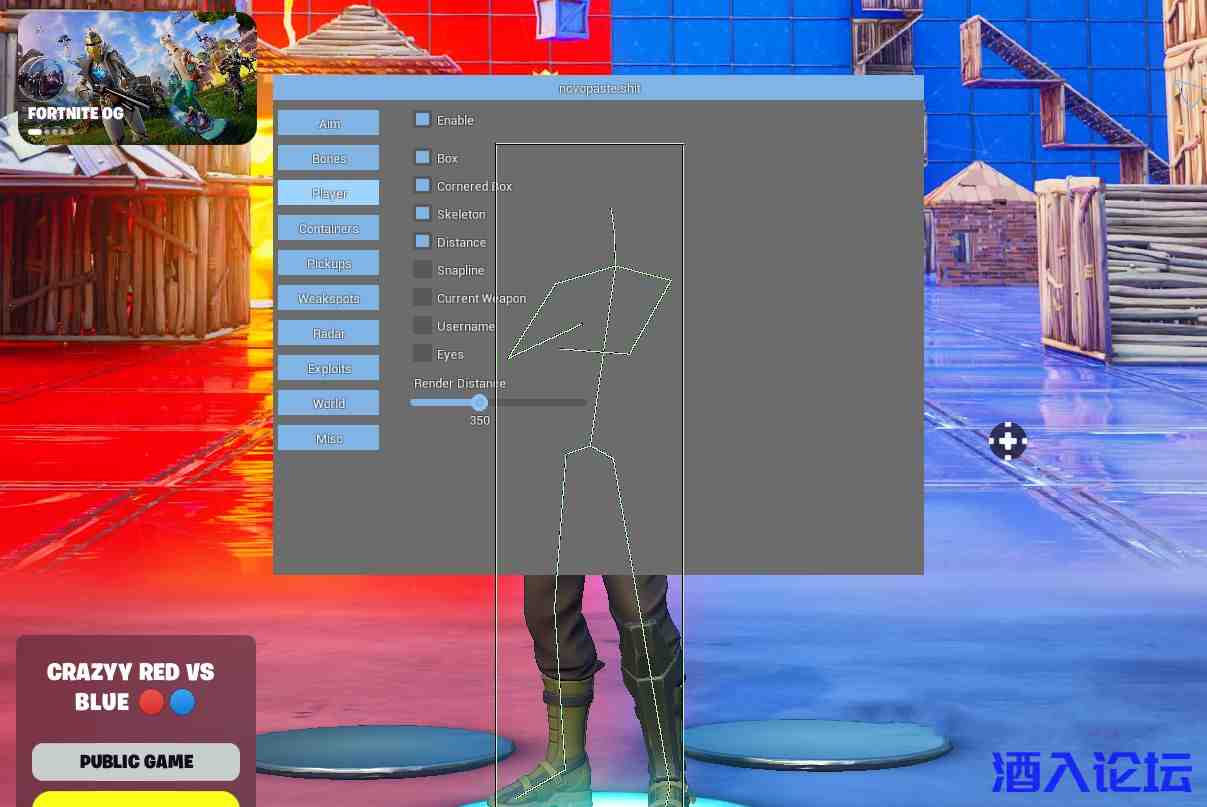Open the Aim tab
The height and width of the screenshot is (807, 1207).
coord(328,123)
